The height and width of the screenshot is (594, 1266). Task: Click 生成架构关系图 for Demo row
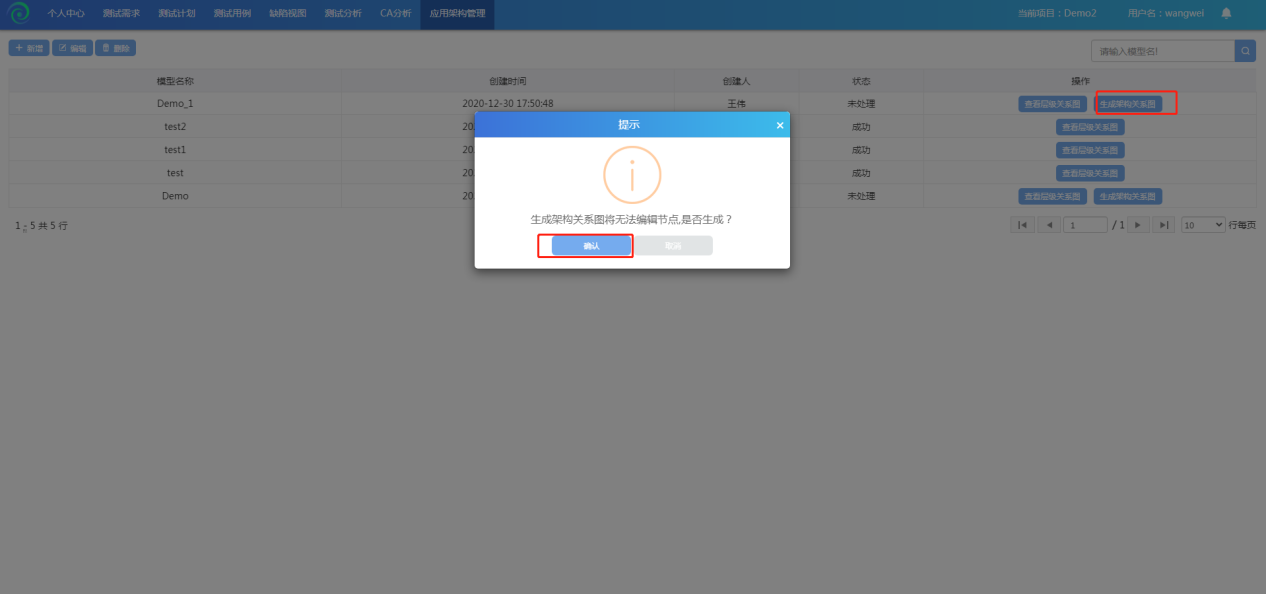1128,196
